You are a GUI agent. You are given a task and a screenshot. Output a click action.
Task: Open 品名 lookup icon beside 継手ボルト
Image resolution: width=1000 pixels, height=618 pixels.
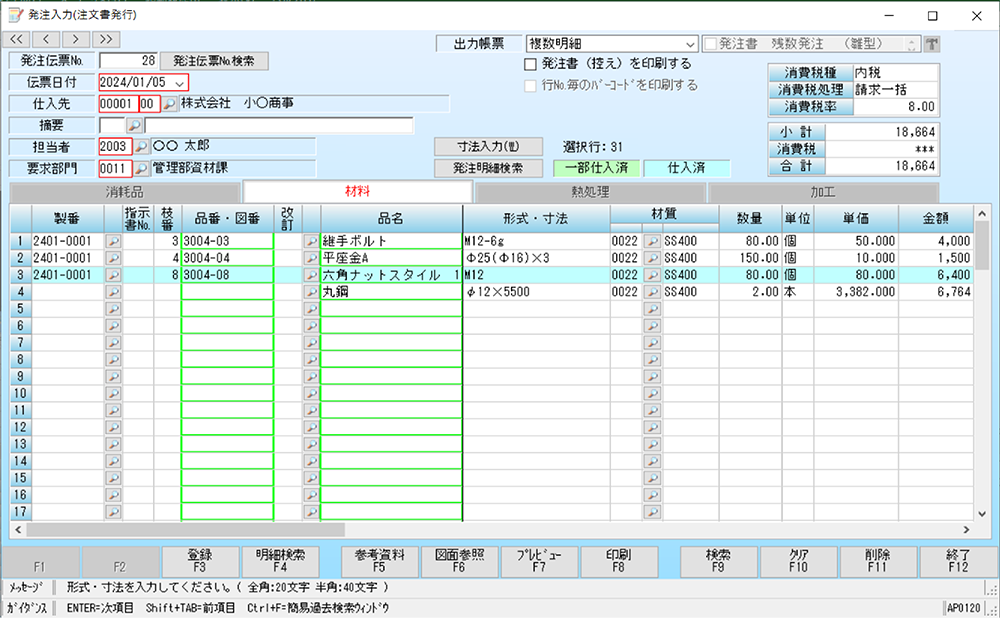point(311,241)
